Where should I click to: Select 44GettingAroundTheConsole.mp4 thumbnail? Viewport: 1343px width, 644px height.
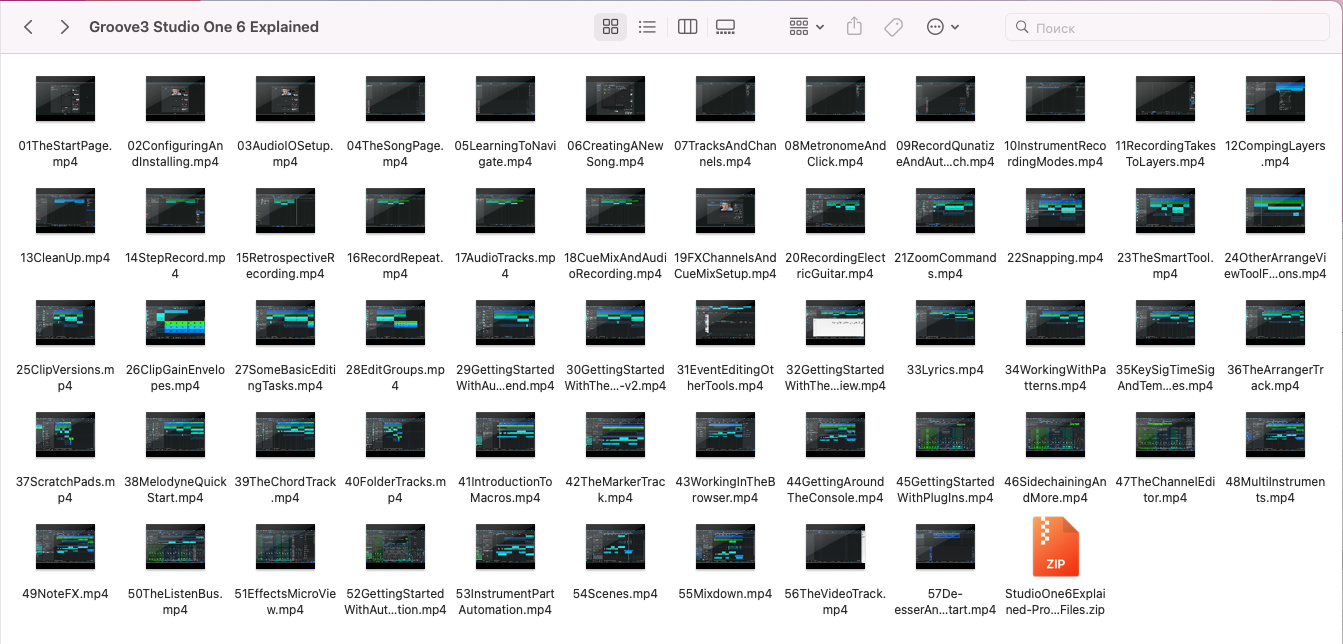[x=835, y=435]
